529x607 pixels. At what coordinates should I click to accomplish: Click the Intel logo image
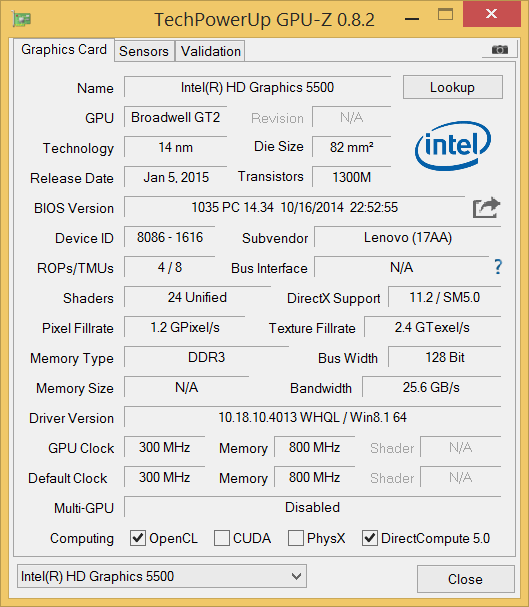point(453,146)
